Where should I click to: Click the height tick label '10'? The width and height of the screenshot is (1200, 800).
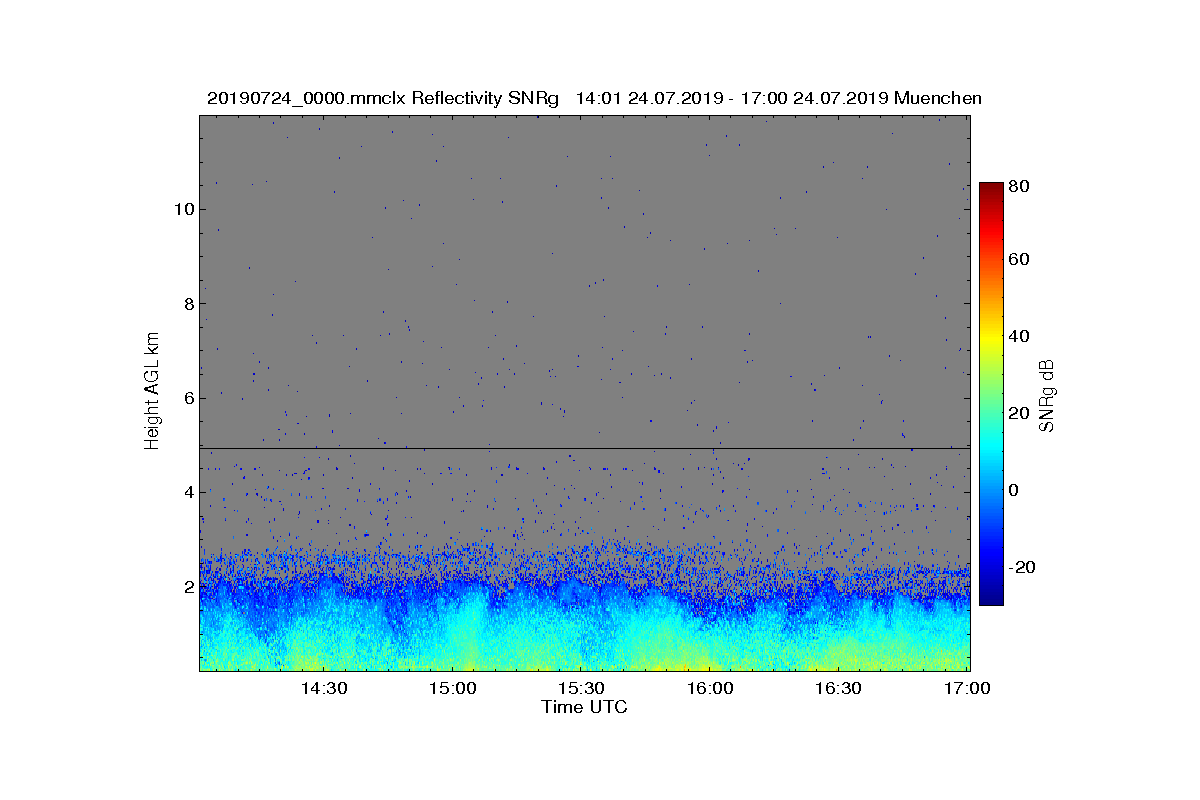point(183,209)
